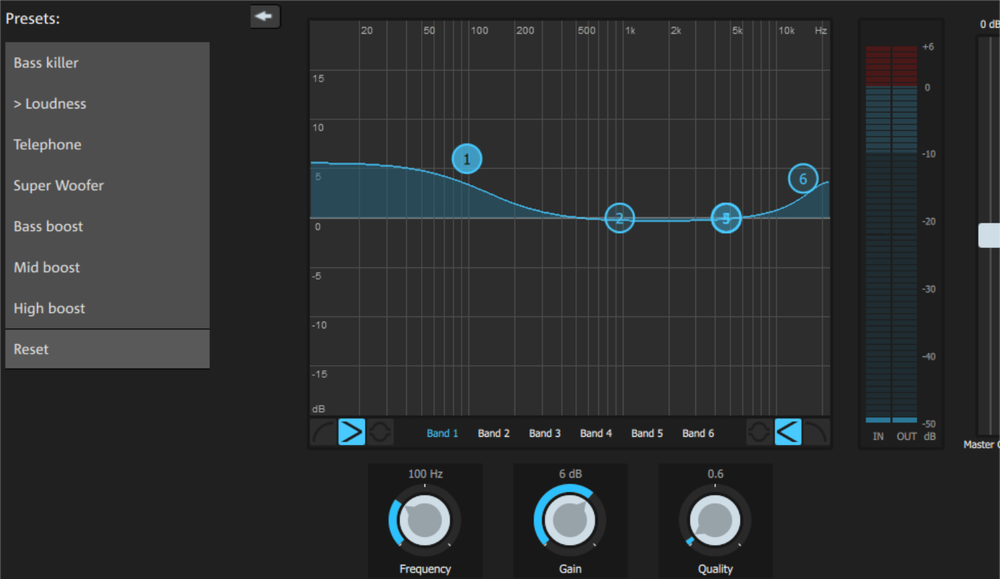Viewport: 1000px width, 579px height.
Task: Open the Band 6 tab
Action: [x=698, y=433]
